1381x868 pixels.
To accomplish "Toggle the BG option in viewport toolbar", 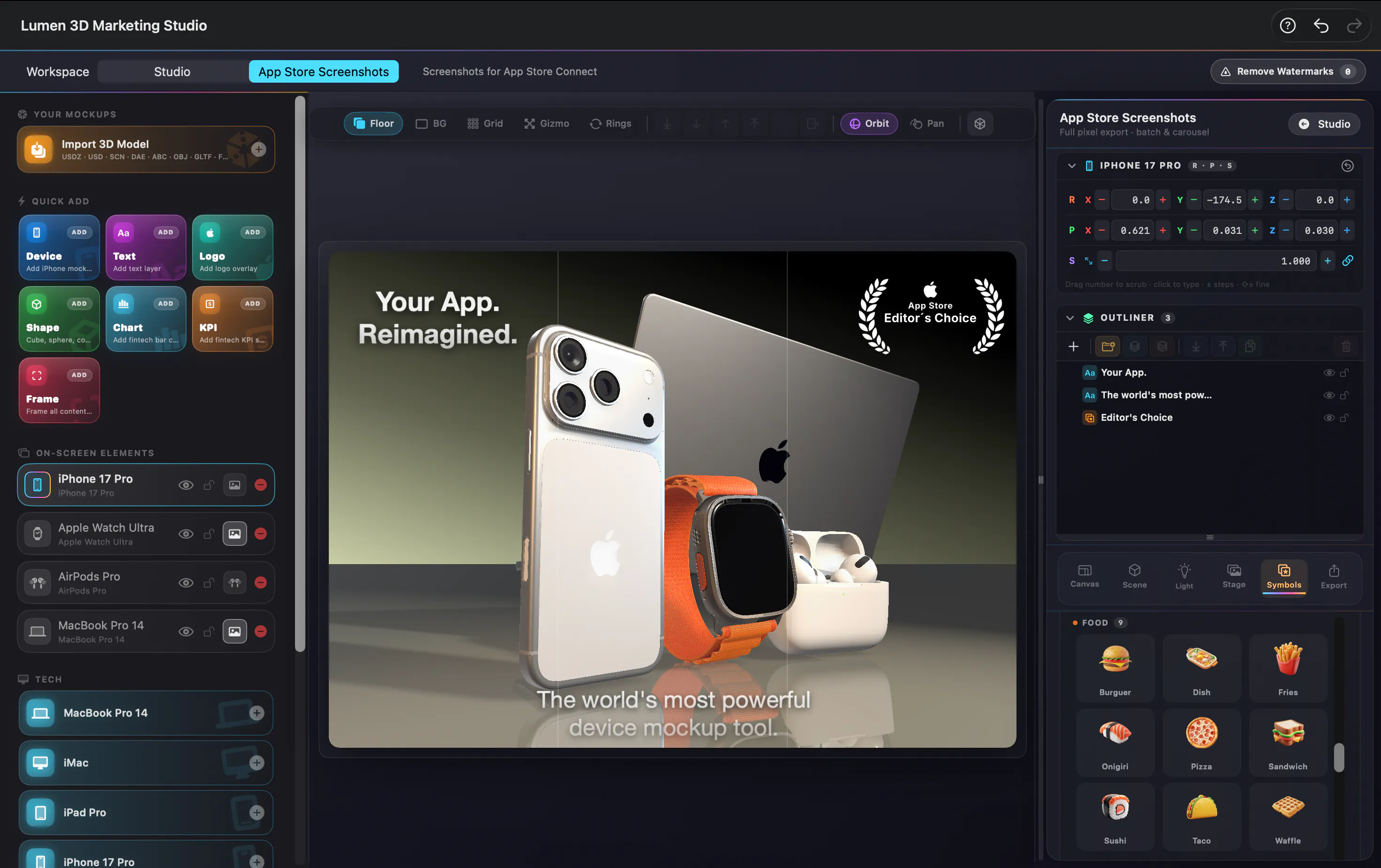I will (431, 124).
